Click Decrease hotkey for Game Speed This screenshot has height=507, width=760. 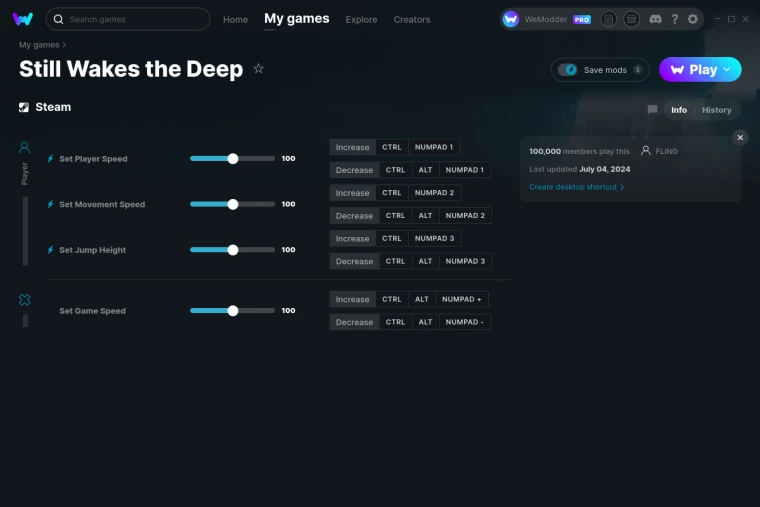point(354,322)
